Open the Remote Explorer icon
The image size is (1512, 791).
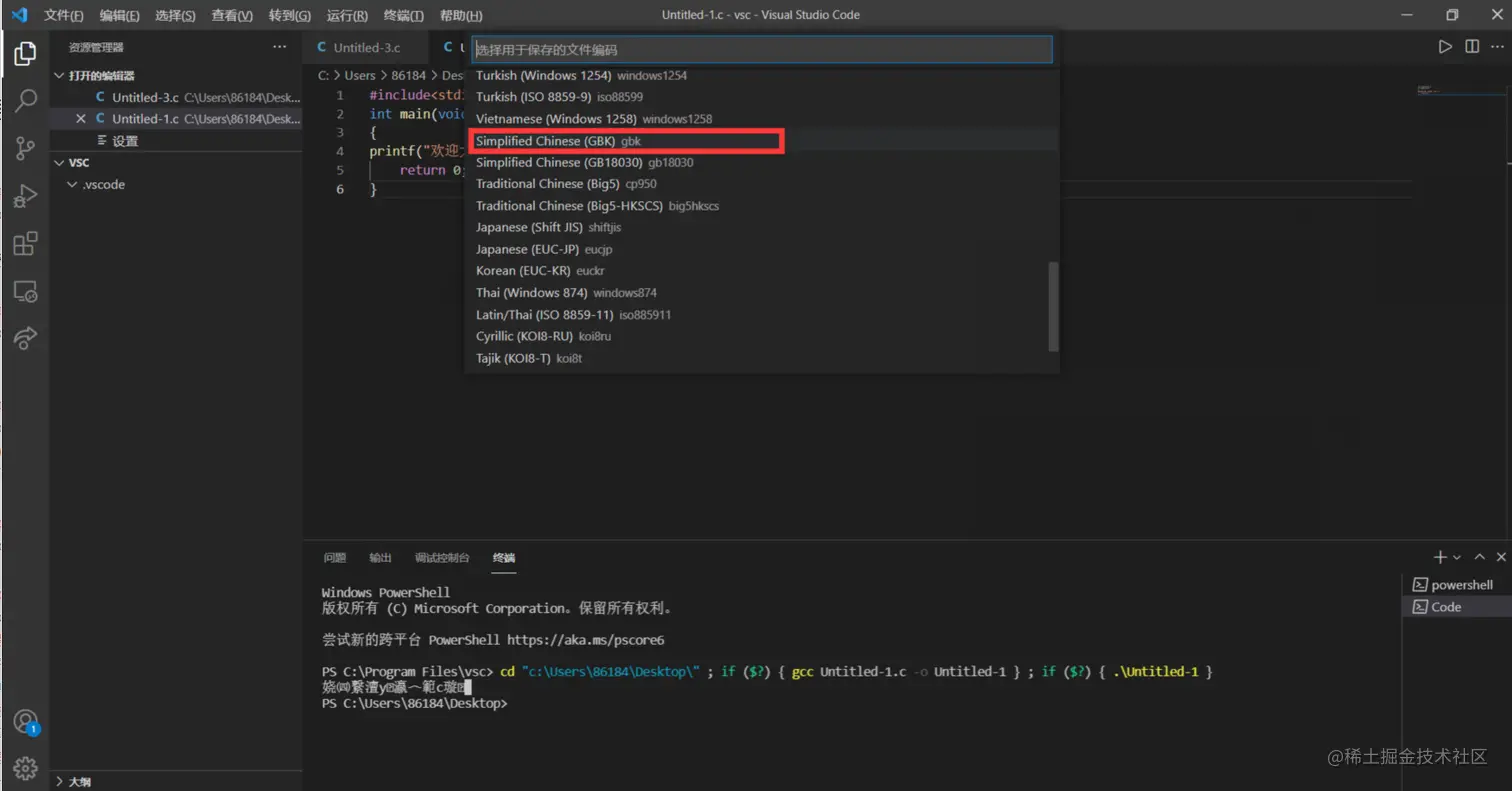click(x=25, y=291)
